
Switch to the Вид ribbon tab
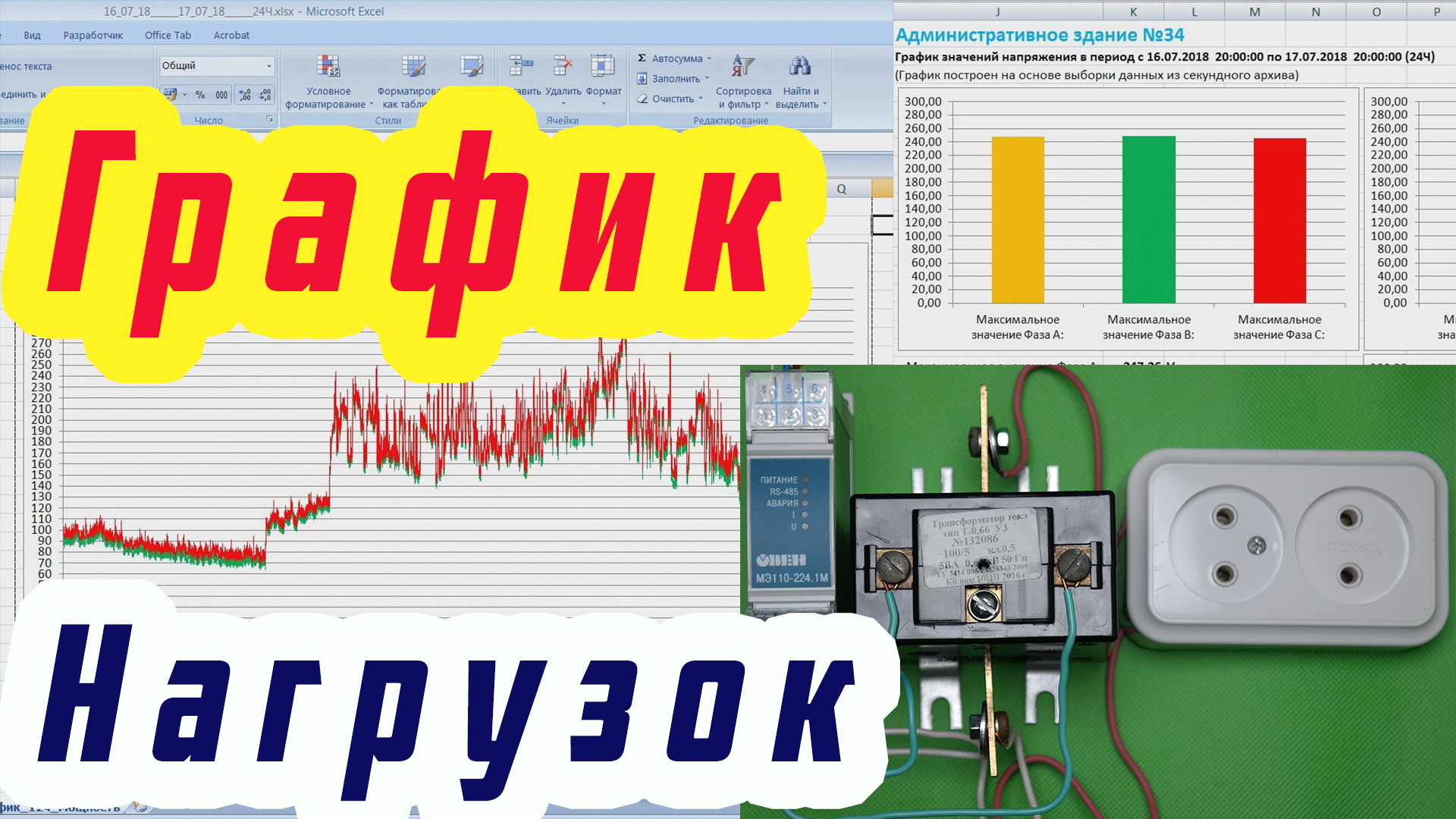(33, 35)
